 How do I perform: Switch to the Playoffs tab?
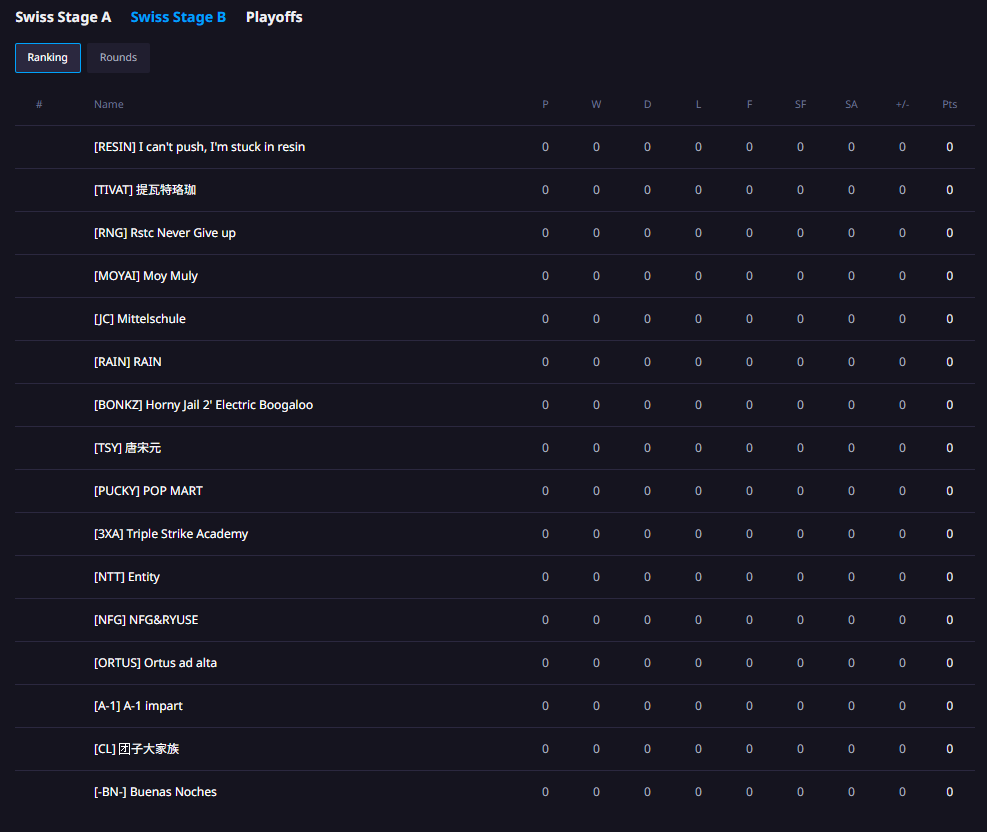[274, 17]
